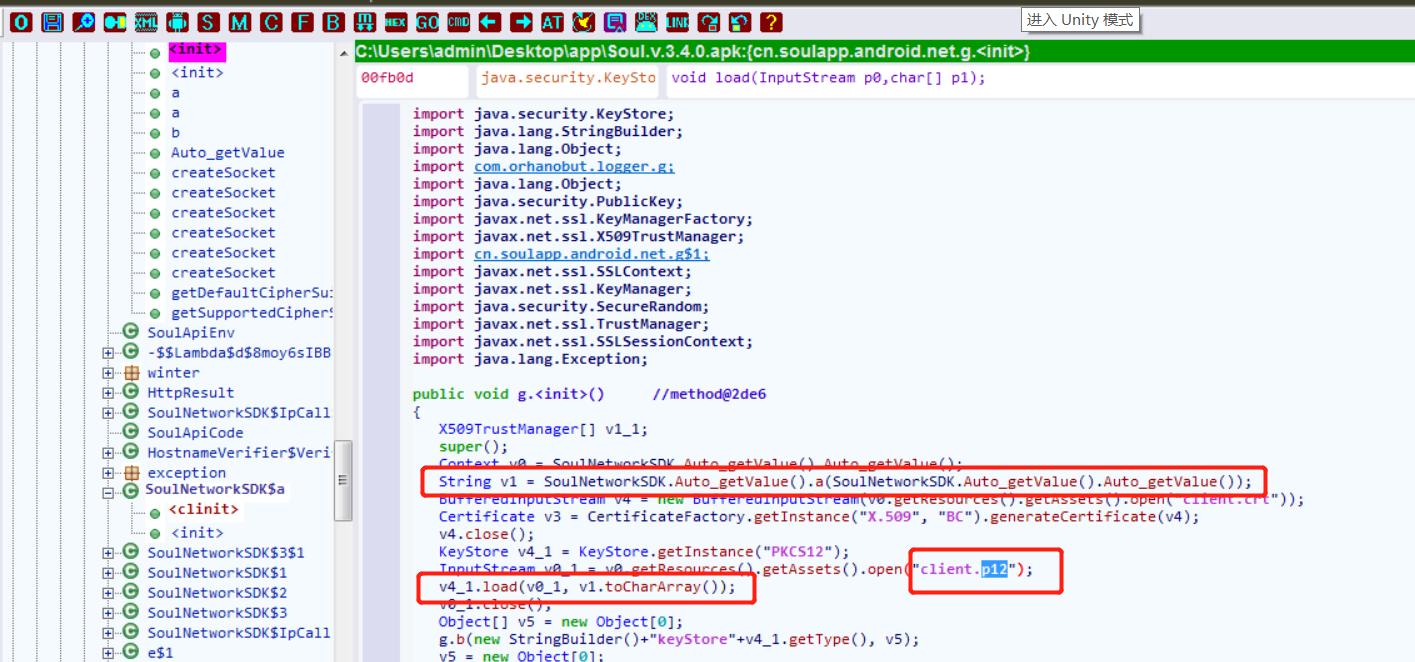Expand the SoulNetworkSDK$3$1 class node

pos(109,553)
